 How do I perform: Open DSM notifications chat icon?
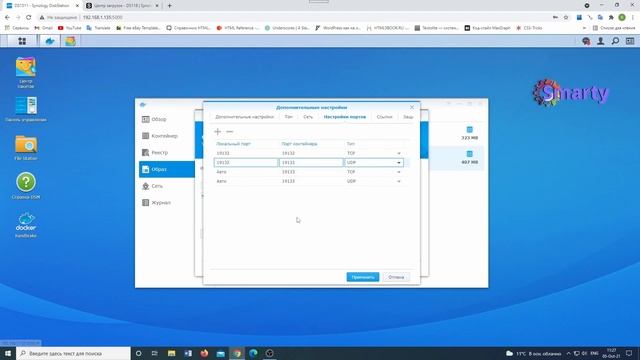point(586,41)
